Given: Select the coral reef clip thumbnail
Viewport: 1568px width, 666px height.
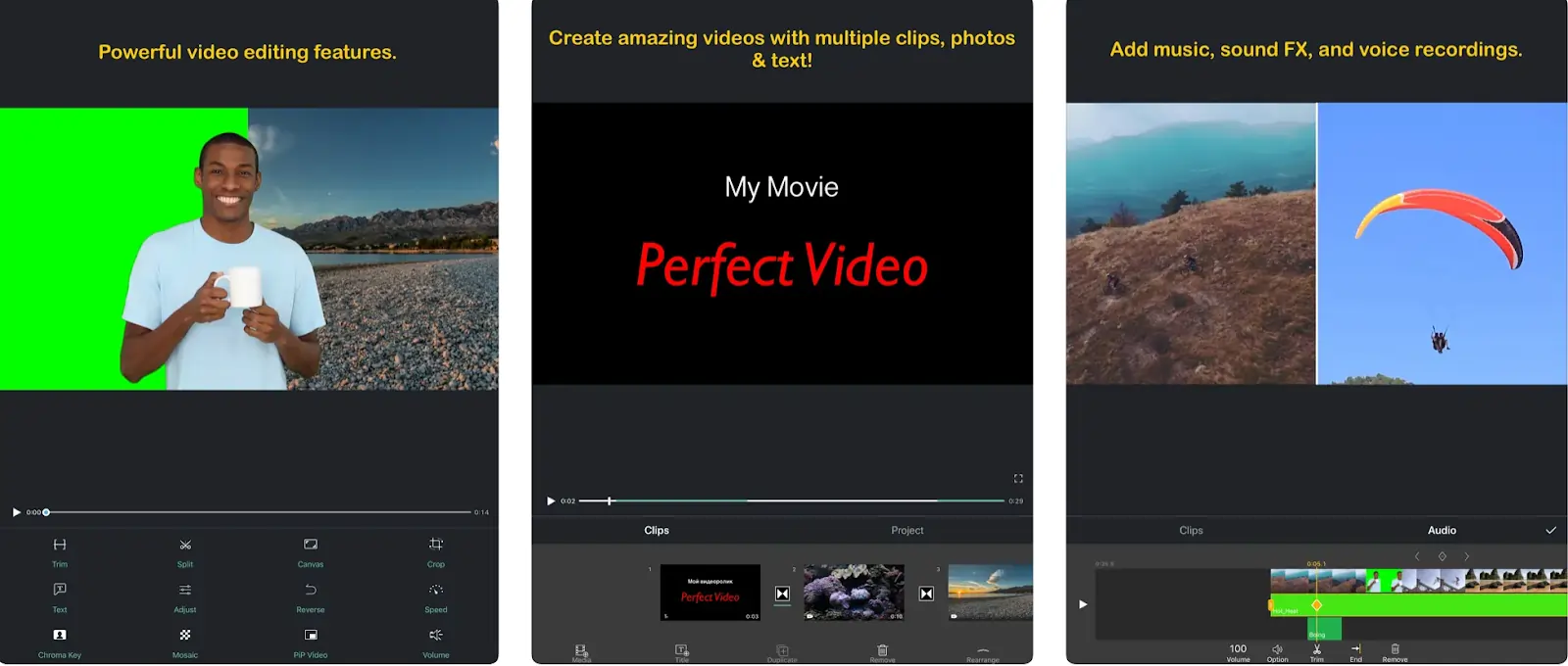Looking at the screenshot, I should 854,593.
